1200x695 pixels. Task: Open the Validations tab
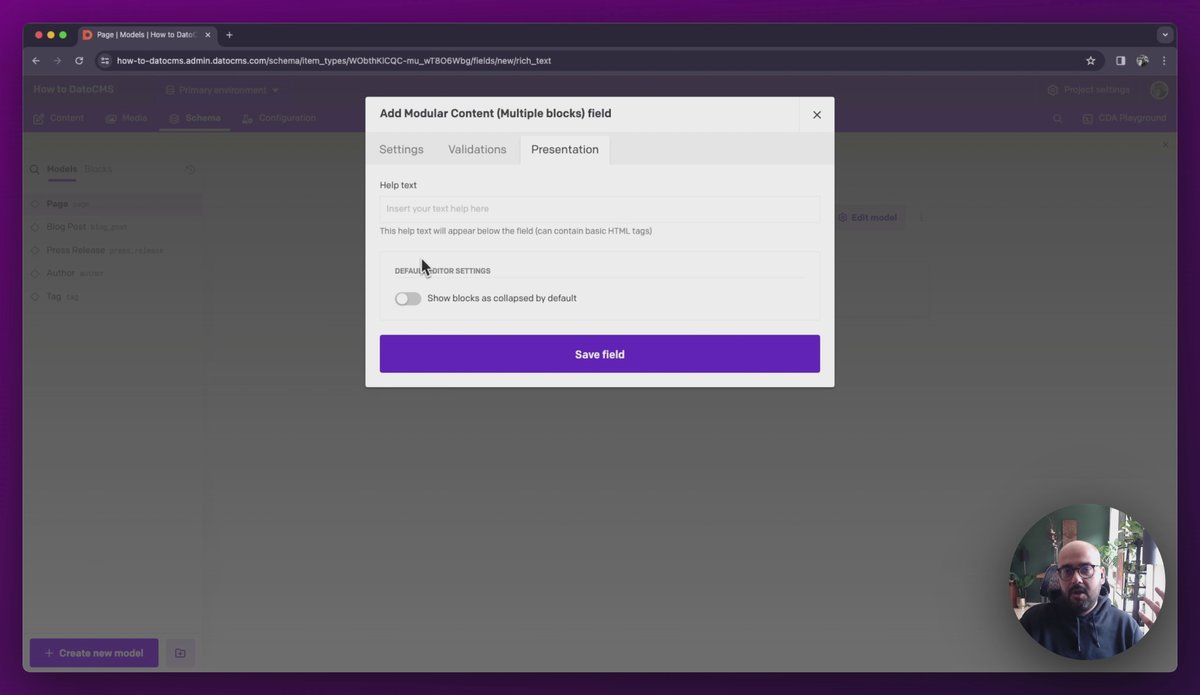pyautogui.click(x=477, y=150)
